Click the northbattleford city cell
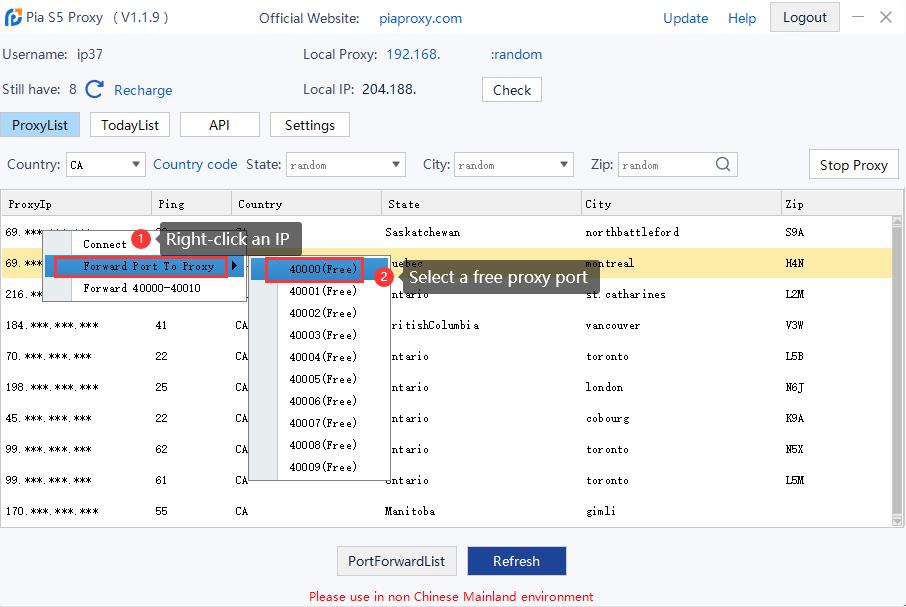 coord(632,232)
